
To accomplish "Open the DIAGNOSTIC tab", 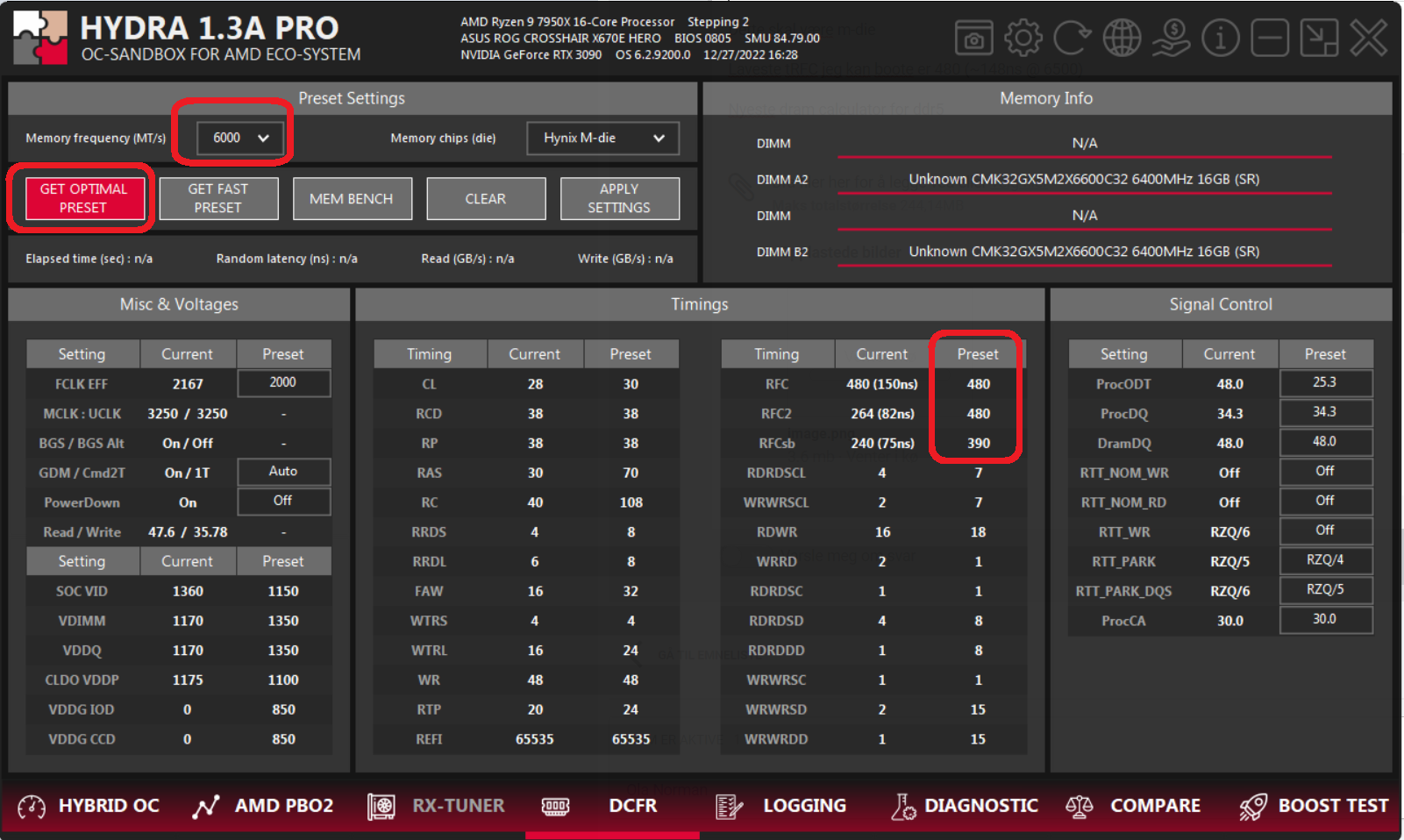I will pyautogui.click(x=964, y=806).
